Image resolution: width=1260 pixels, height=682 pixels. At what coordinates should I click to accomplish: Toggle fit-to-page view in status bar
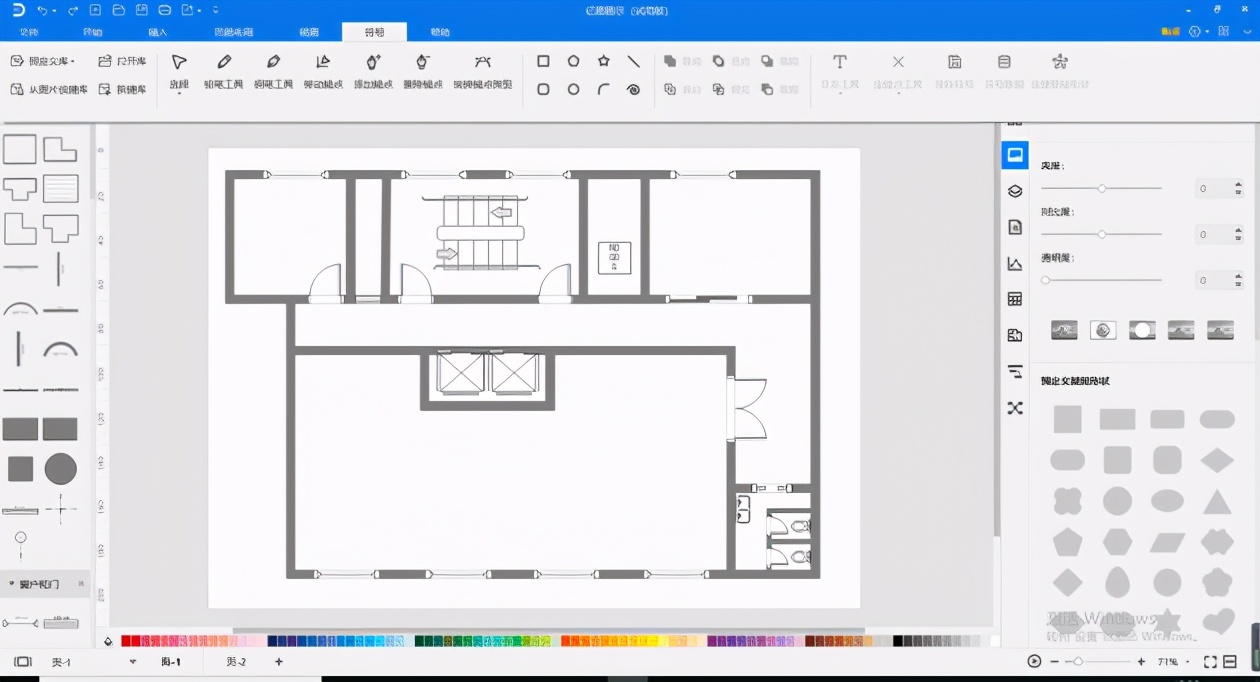point(1210,662)
